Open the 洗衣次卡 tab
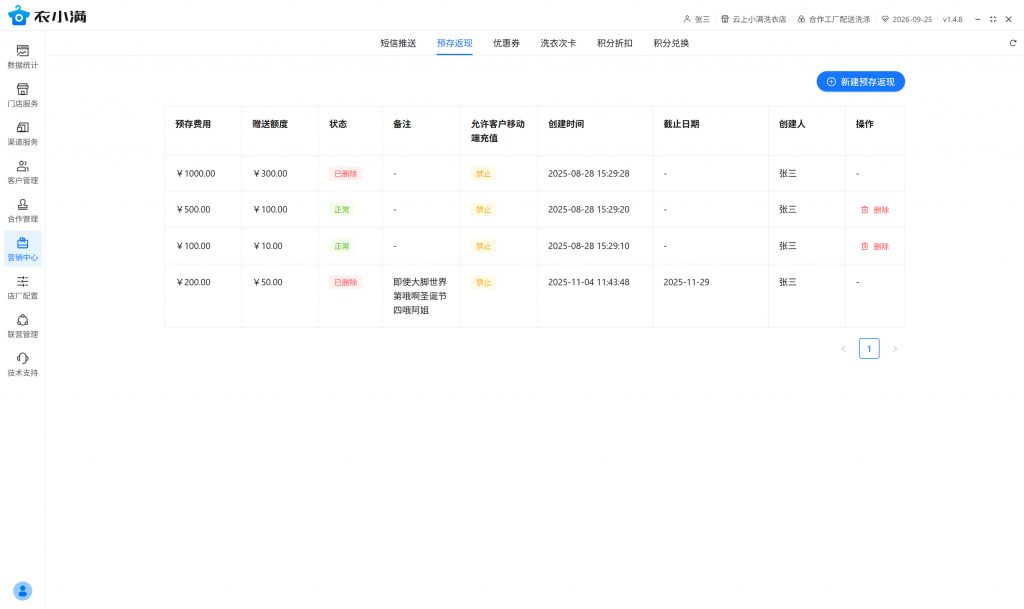 [558, 43]
